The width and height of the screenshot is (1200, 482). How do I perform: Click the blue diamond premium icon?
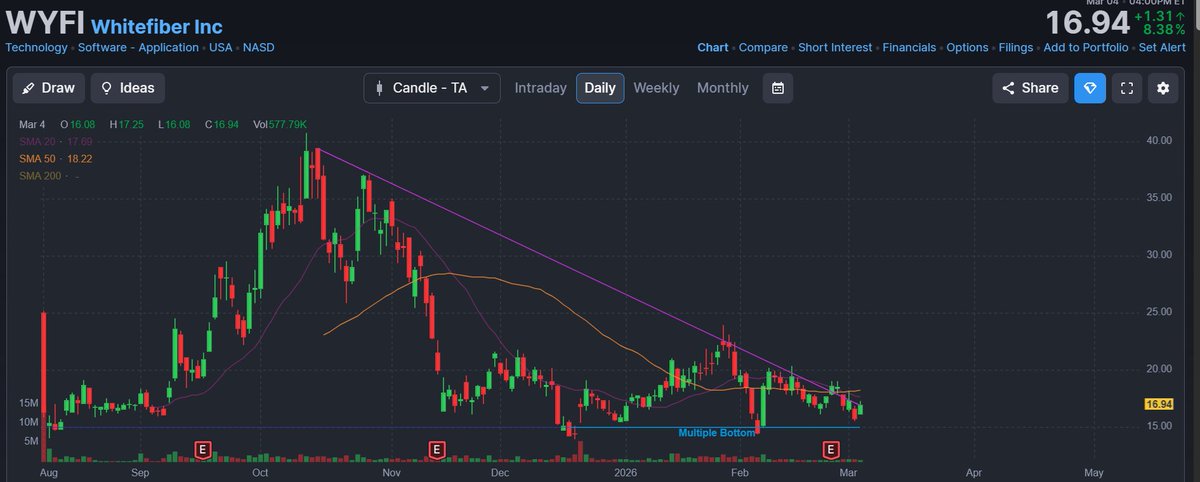coord(1090,88)
